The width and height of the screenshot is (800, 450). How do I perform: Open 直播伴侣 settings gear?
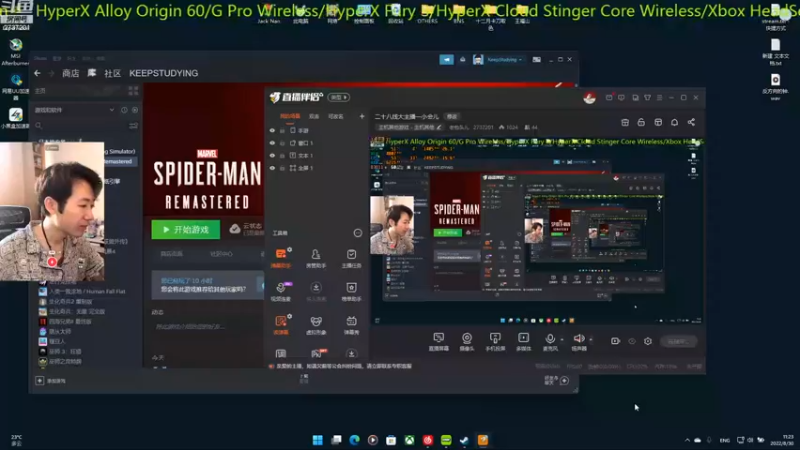648,341
